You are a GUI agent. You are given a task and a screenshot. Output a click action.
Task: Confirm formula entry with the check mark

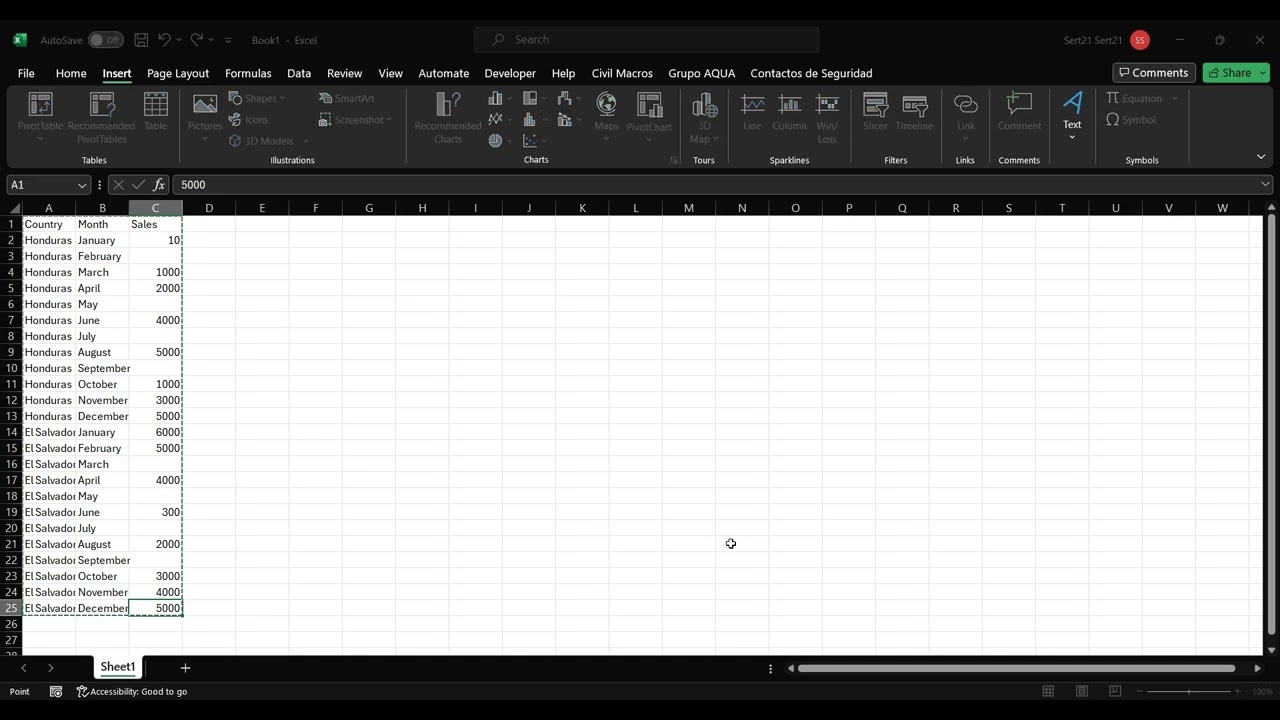pos(138,185)
